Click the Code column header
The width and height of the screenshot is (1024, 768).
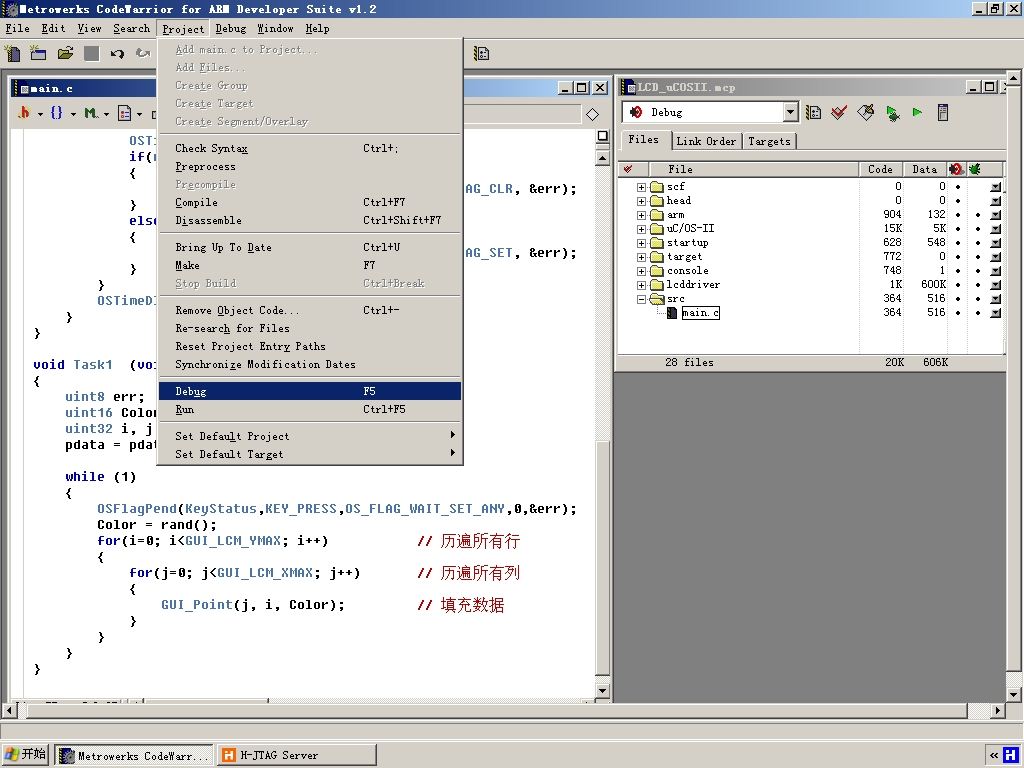pos(880,169)
